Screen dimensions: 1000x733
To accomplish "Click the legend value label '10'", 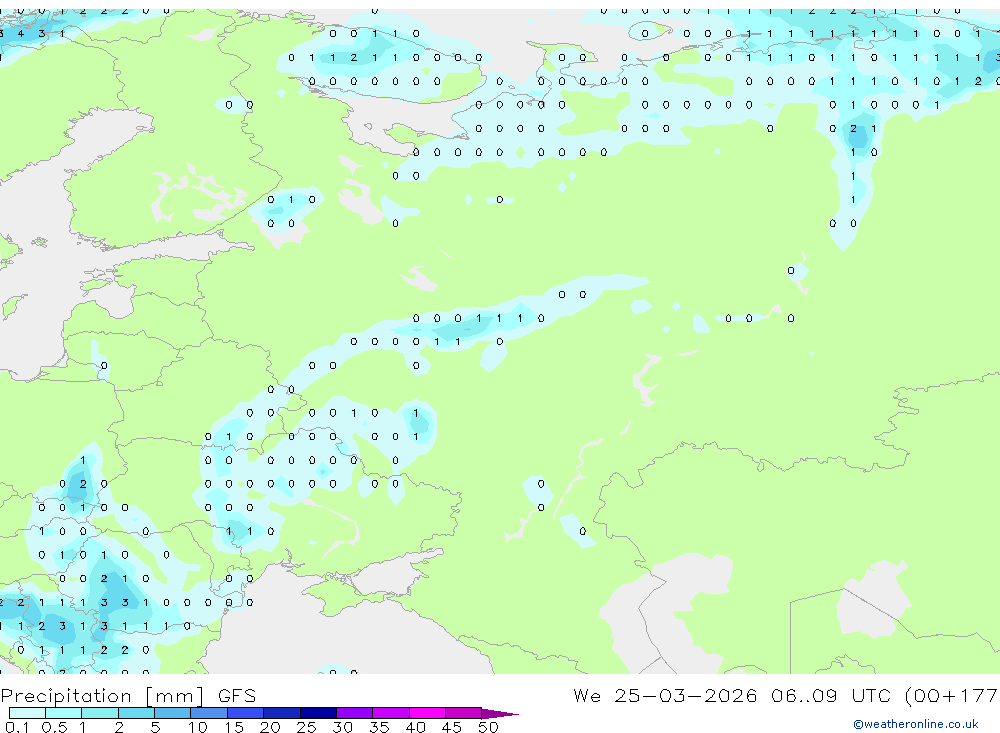I will [x=197, y=727].
